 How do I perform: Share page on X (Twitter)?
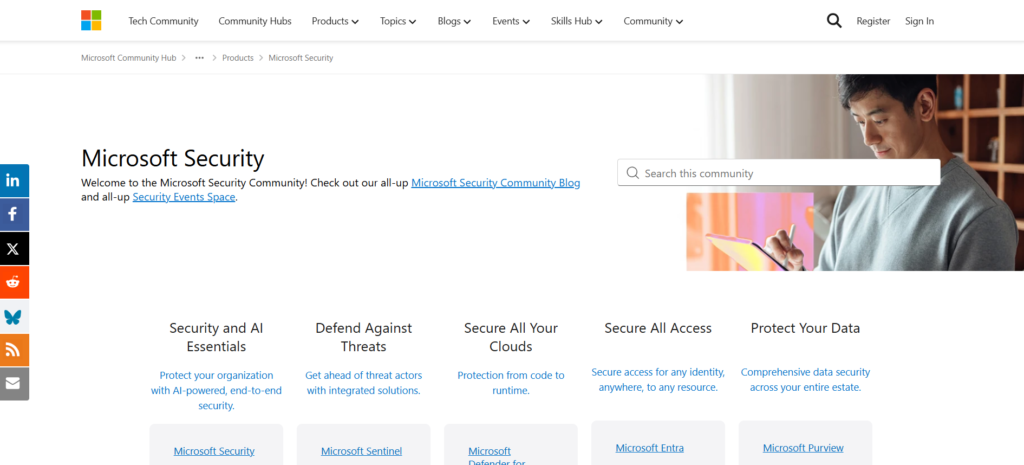point(14,248)
